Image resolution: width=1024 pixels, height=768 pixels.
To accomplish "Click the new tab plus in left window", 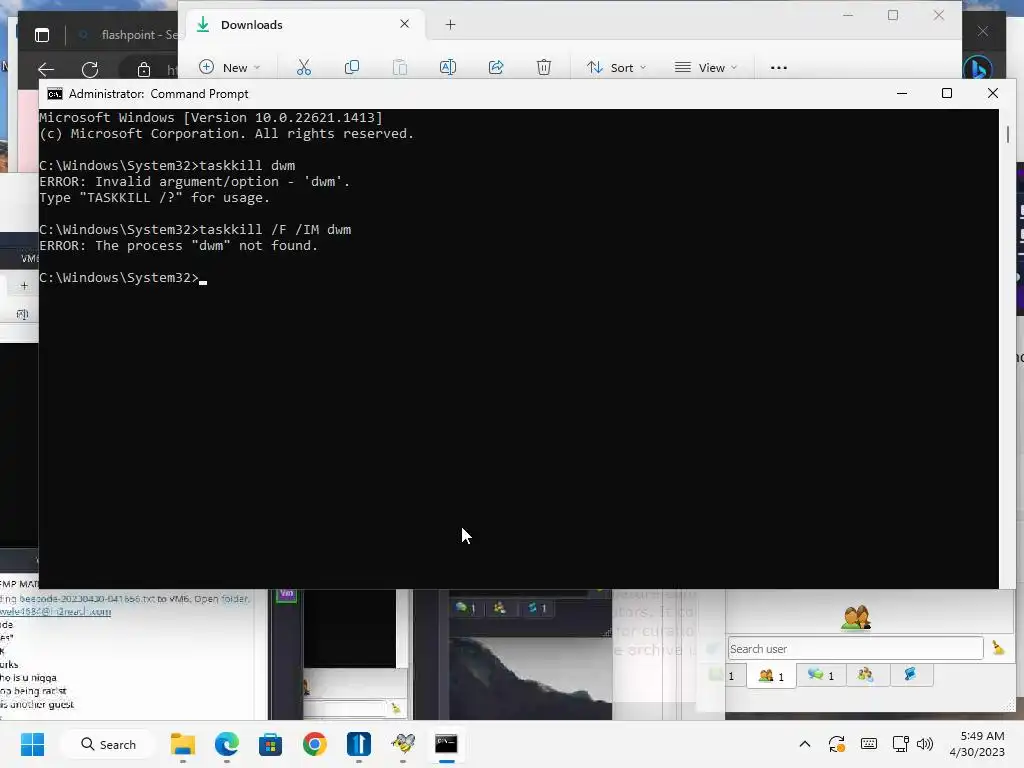I will (x=24, y=286).
